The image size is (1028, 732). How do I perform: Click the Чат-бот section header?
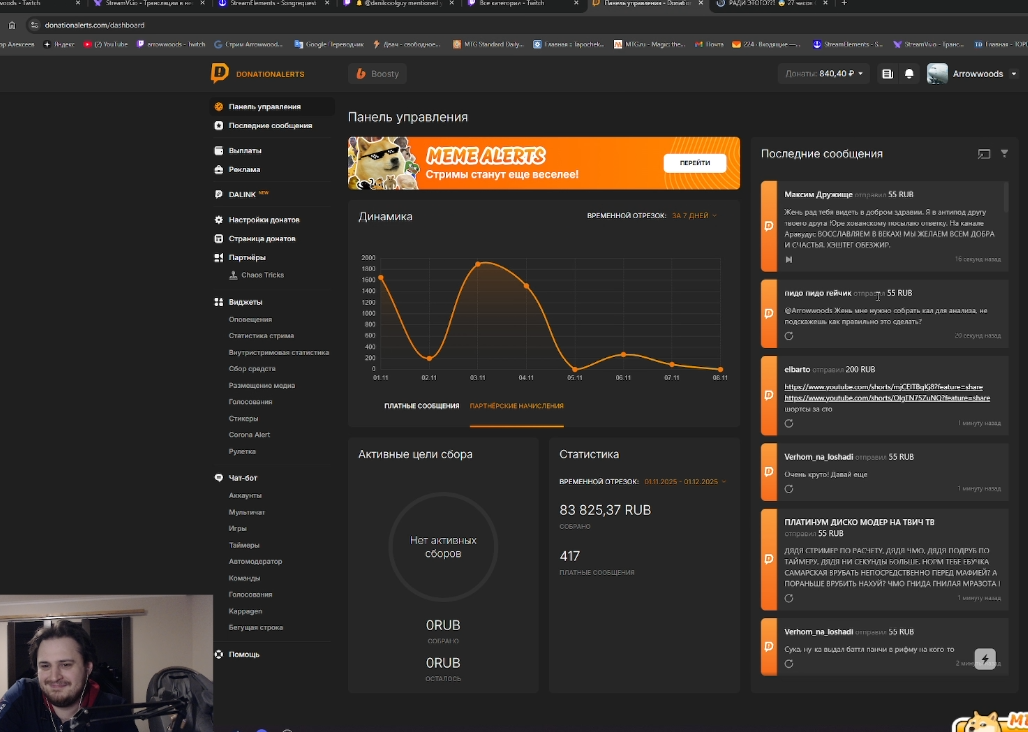(243, 478)
